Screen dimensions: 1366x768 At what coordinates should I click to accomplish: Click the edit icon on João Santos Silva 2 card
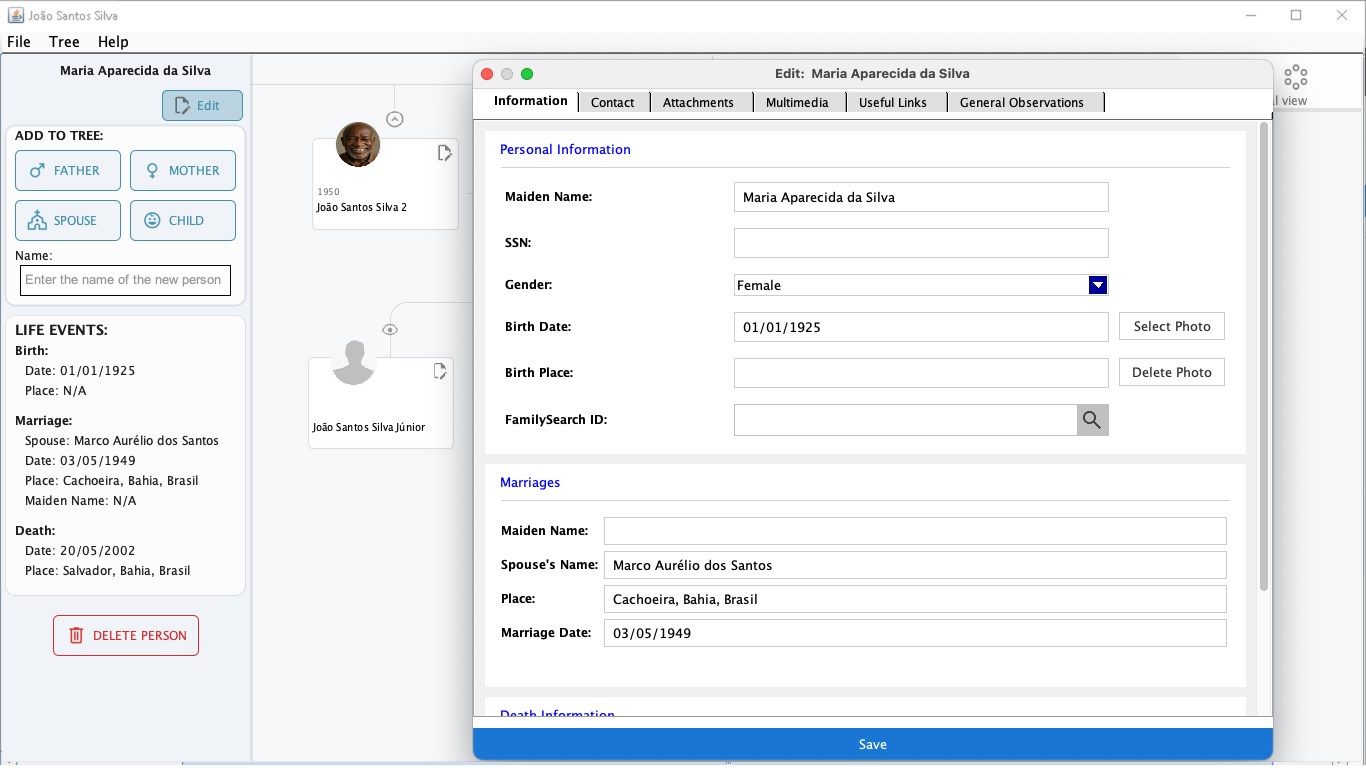(x=444, y=152)
